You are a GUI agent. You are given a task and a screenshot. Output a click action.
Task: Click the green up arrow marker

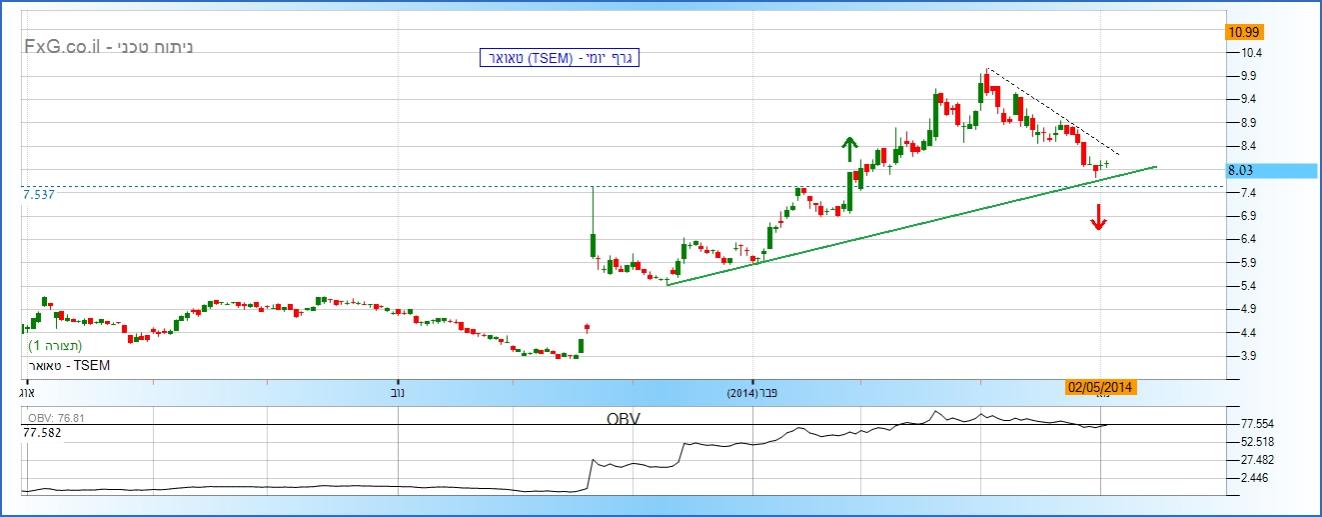(x=849, y=150)
